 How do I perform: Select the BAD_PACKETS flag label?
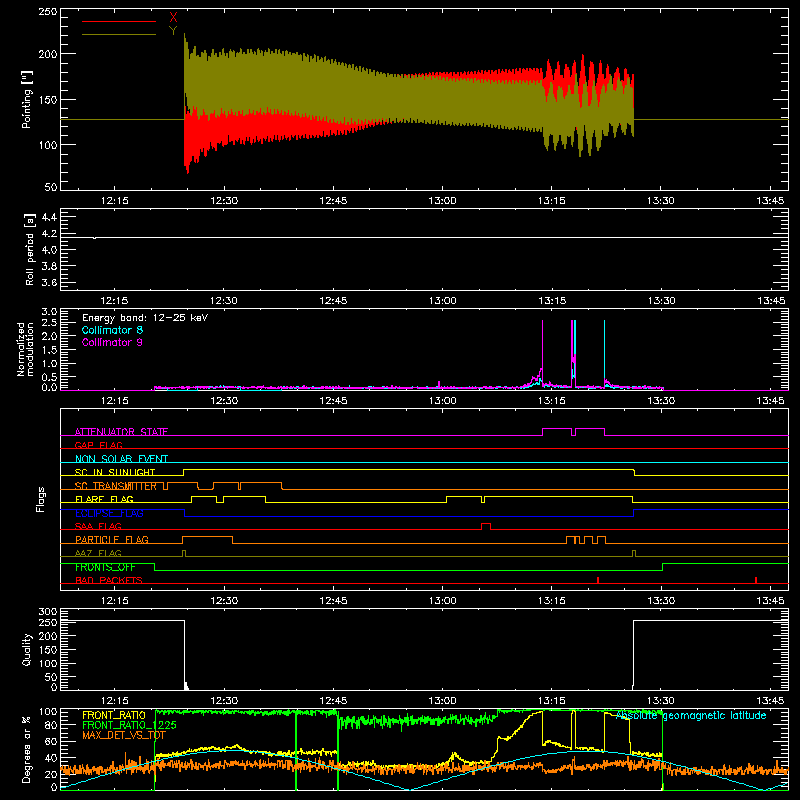coord(109,580)
